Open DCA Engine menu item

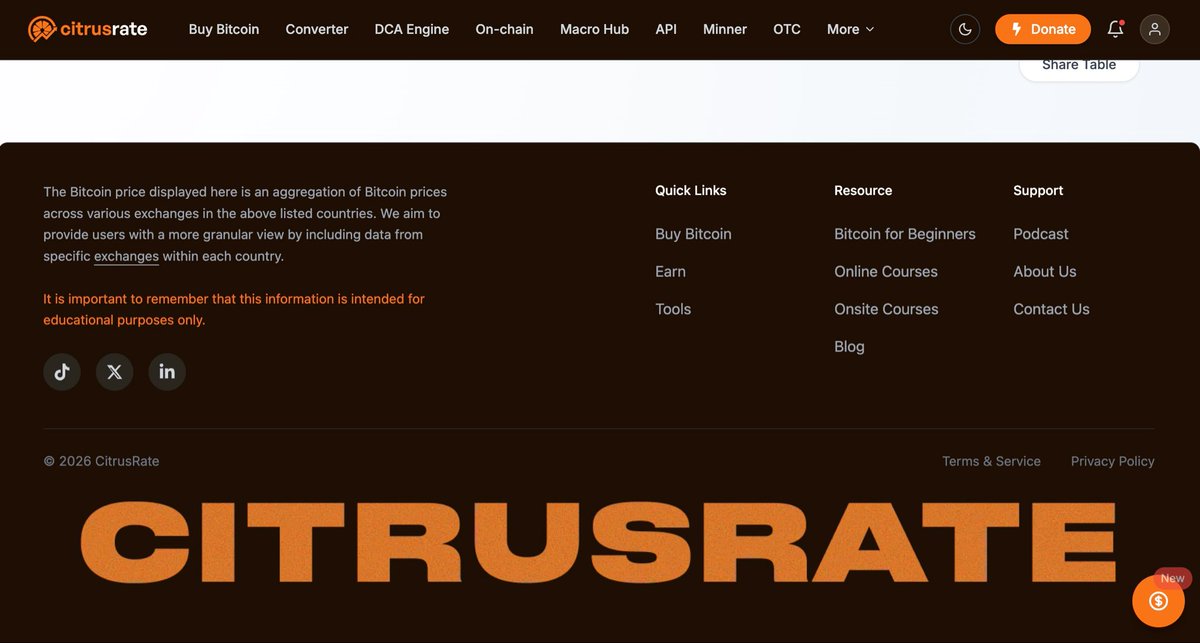412,29
